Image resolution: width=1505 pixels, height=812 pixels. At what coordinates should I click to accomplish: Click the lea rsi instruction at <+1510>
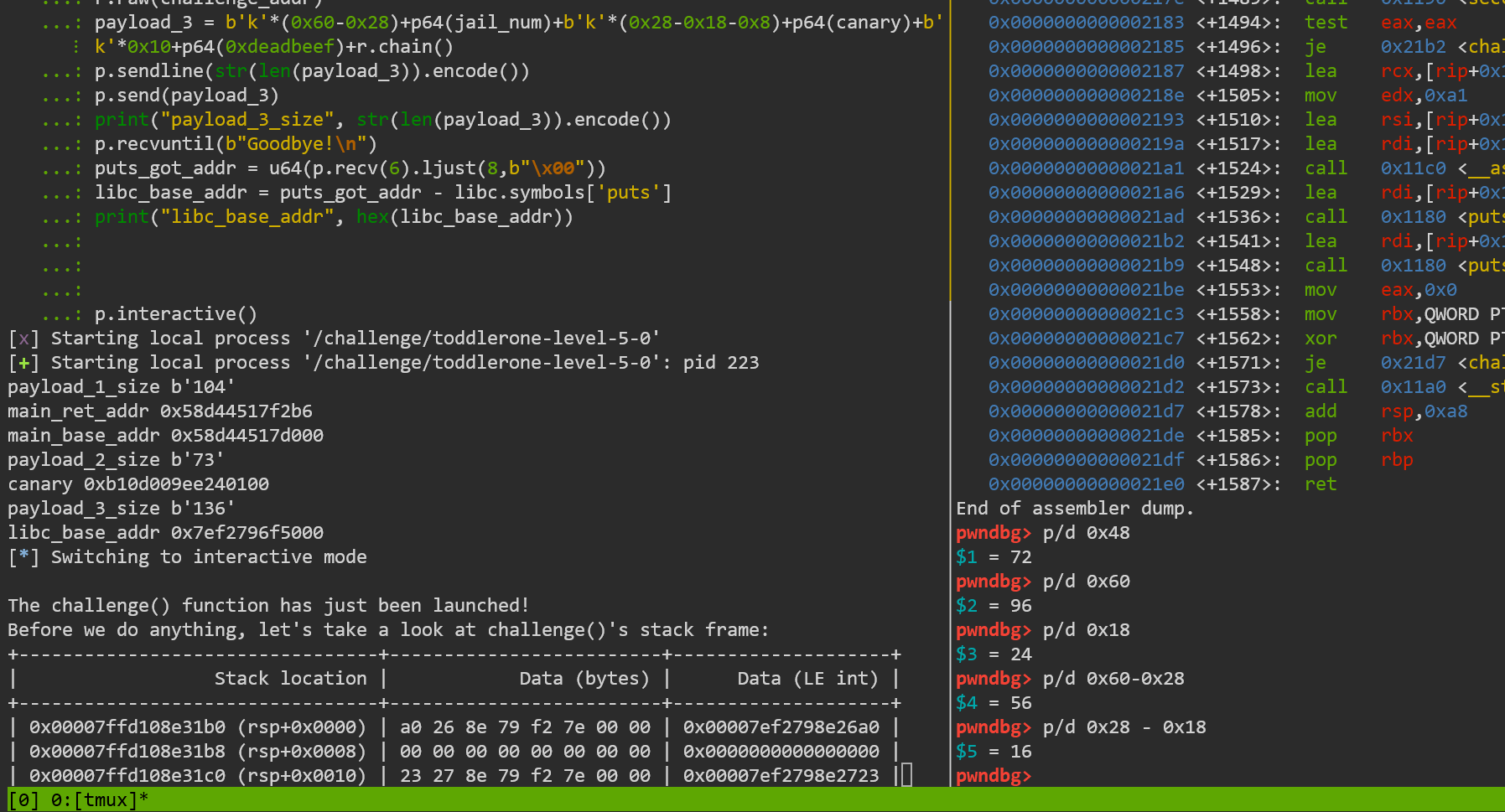coord(1247,120)
